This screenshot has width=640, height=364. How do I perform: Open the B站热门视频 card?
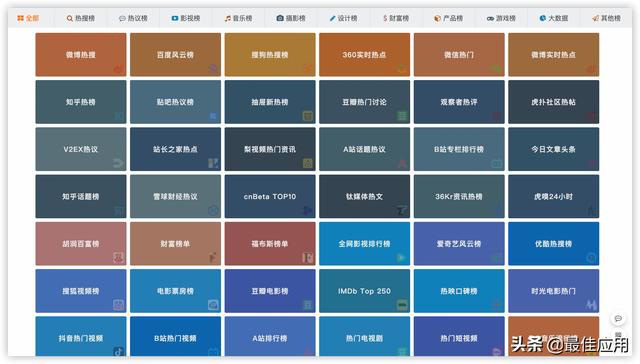[176, 337]
